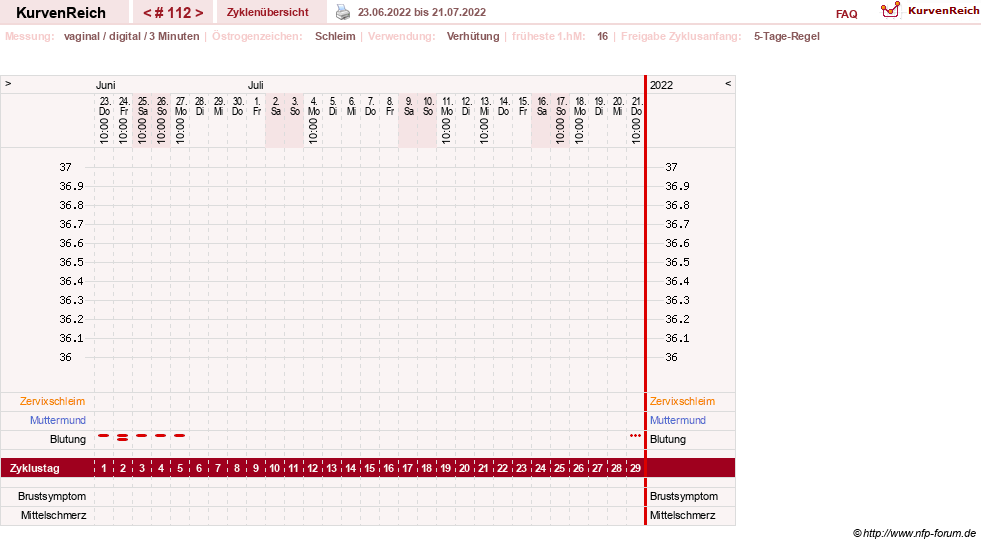Click the vaginal / digital / 3 Minuten setting
The image size is (981, 545).
coord(131,36)
